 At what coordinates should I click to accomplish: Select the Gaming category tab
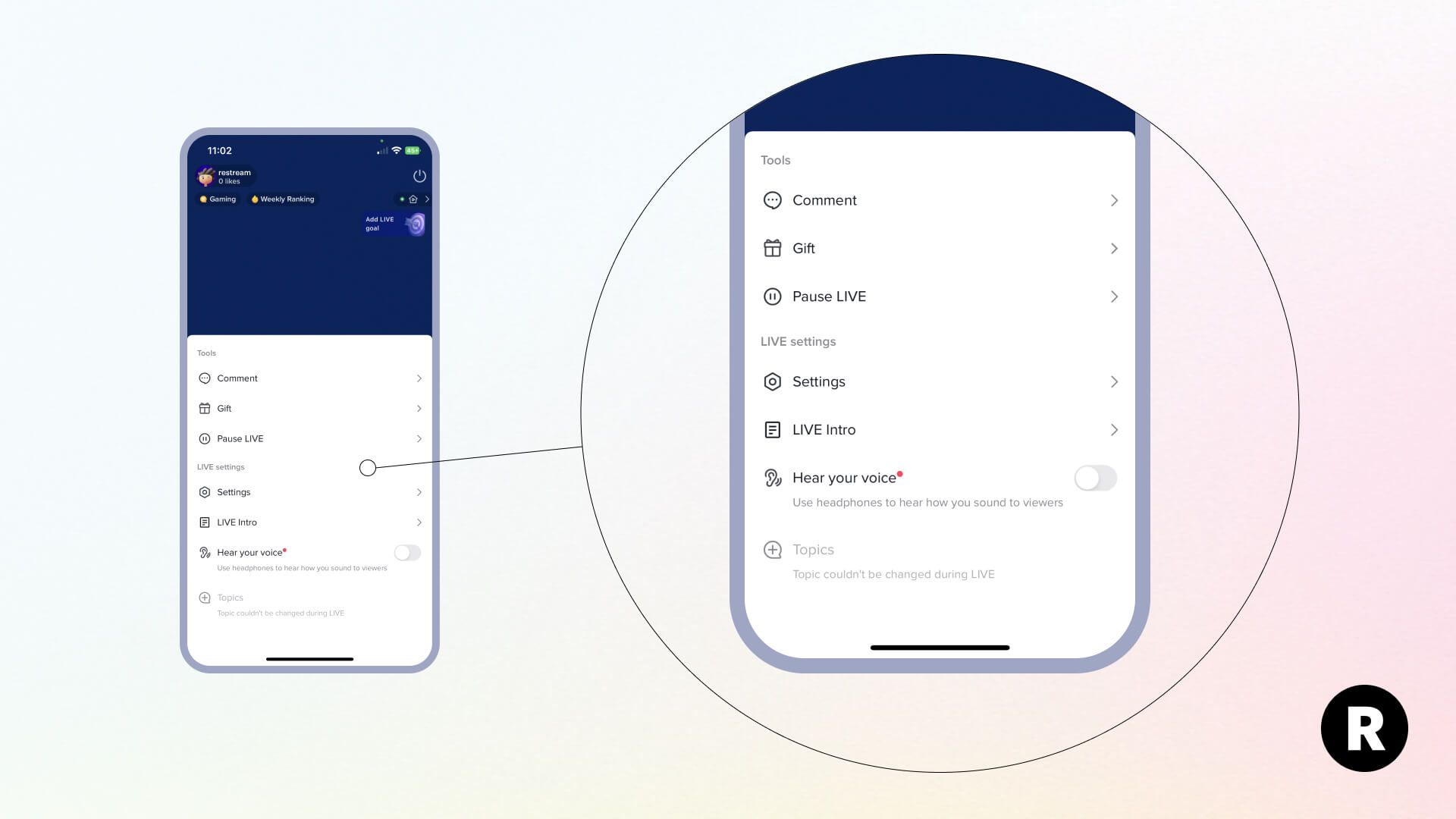point(217,198)
